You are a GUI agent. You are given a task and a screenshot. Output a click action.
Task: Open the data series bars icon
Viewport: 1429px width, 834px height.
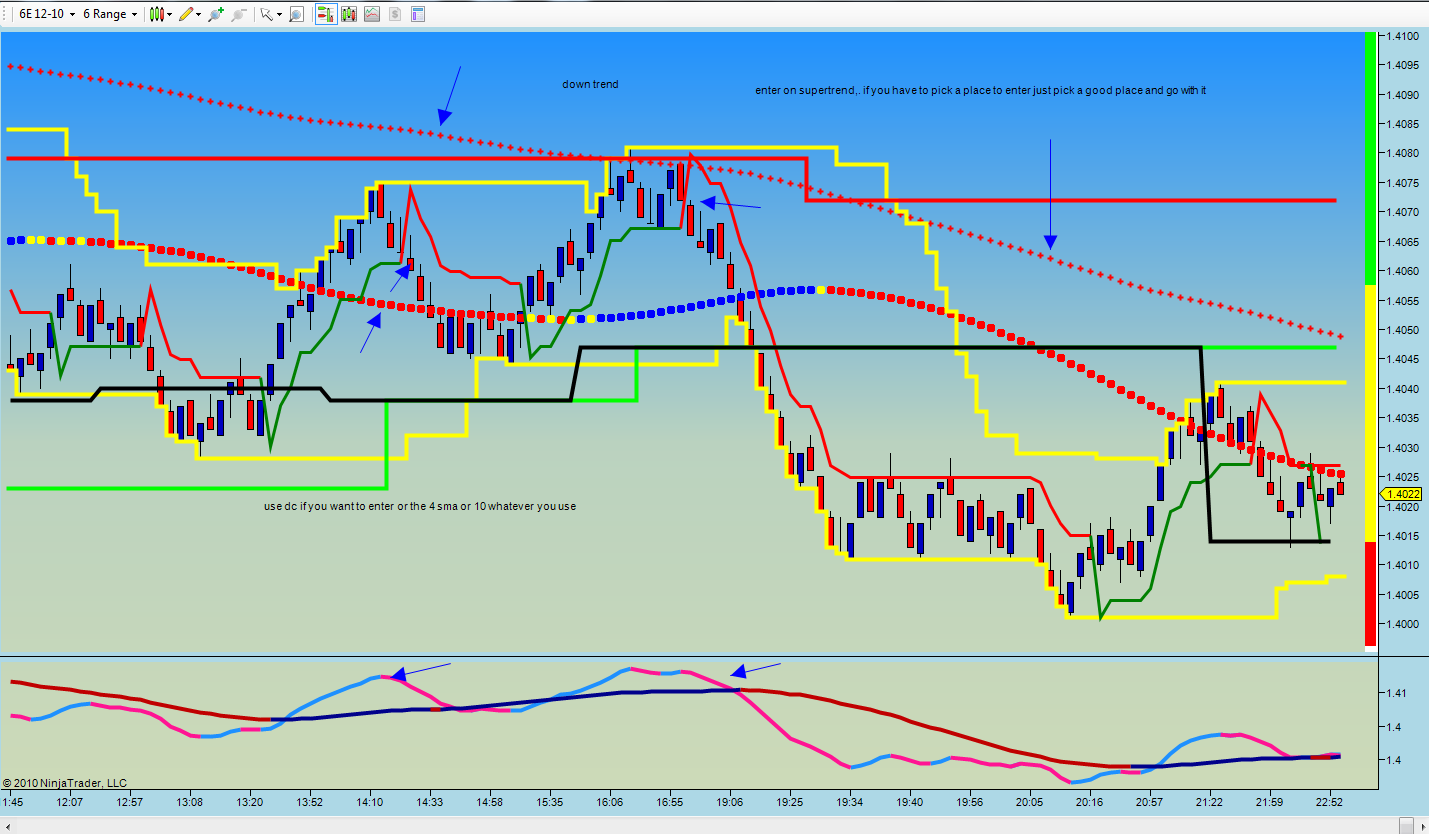pos(349,14)
